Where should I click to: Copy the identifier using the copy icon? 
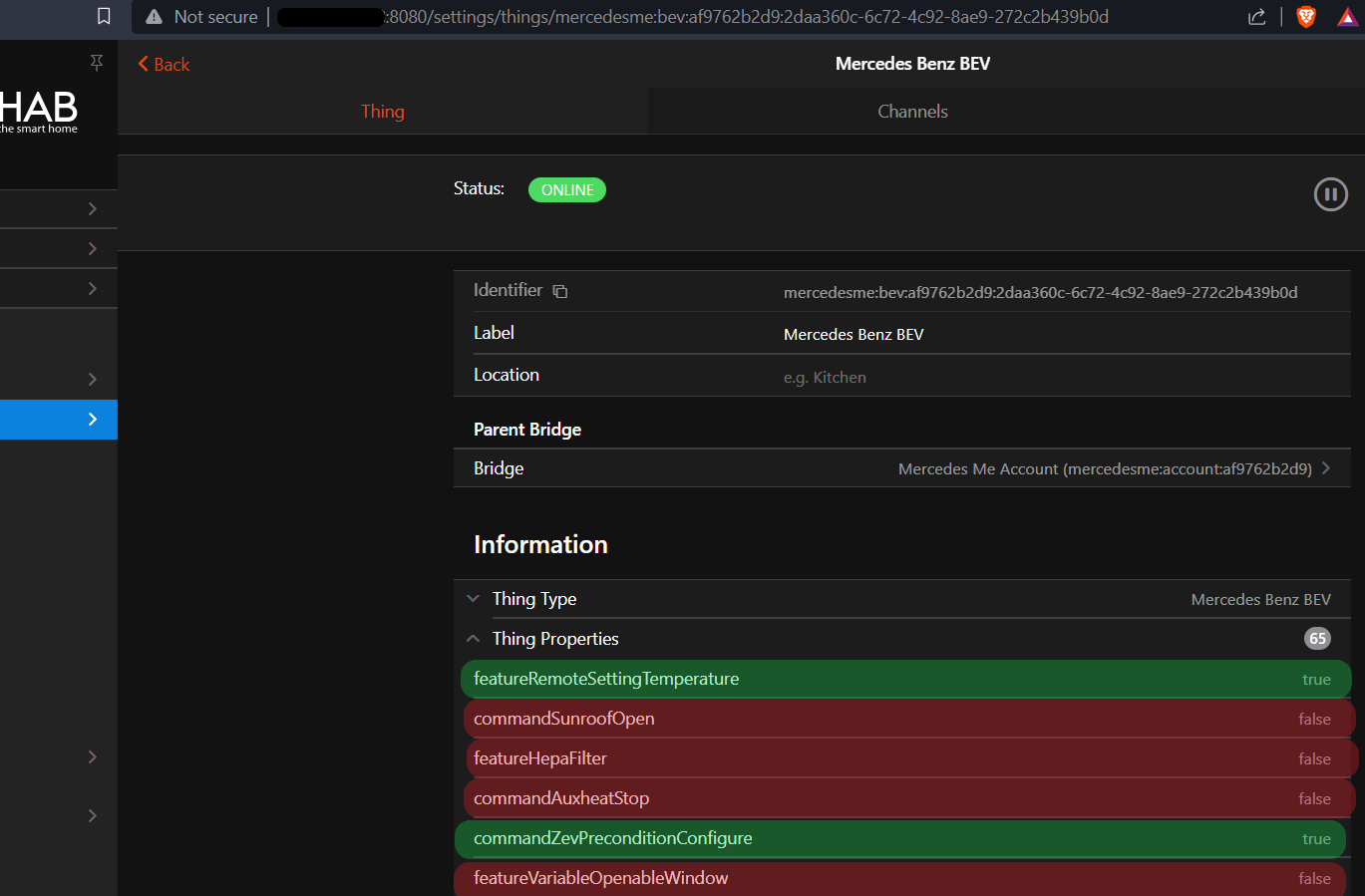point(560,291)
